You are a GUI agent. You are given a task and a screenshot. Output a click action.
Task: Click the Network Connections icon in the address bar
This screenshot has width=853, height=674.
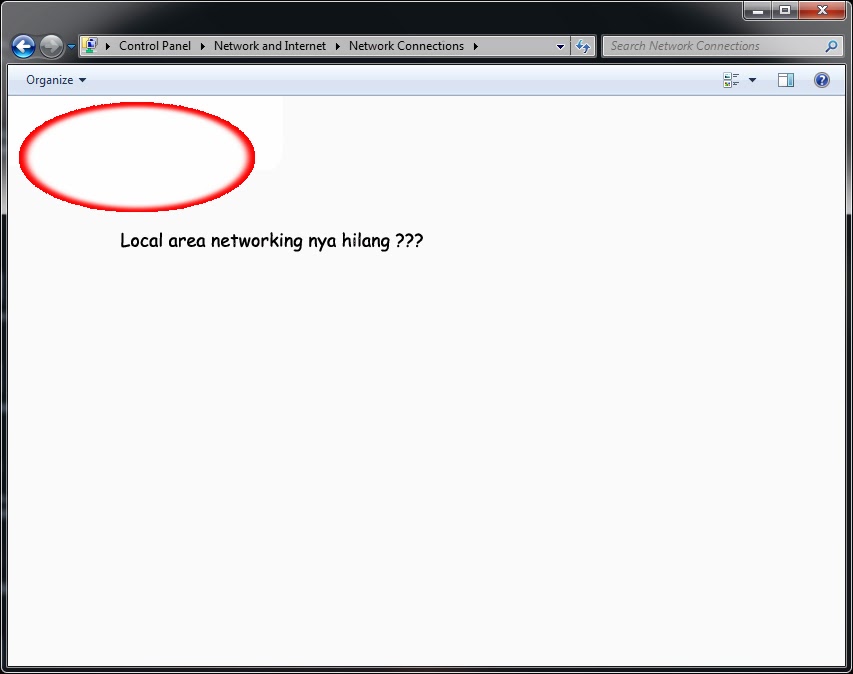click(90, 46)
